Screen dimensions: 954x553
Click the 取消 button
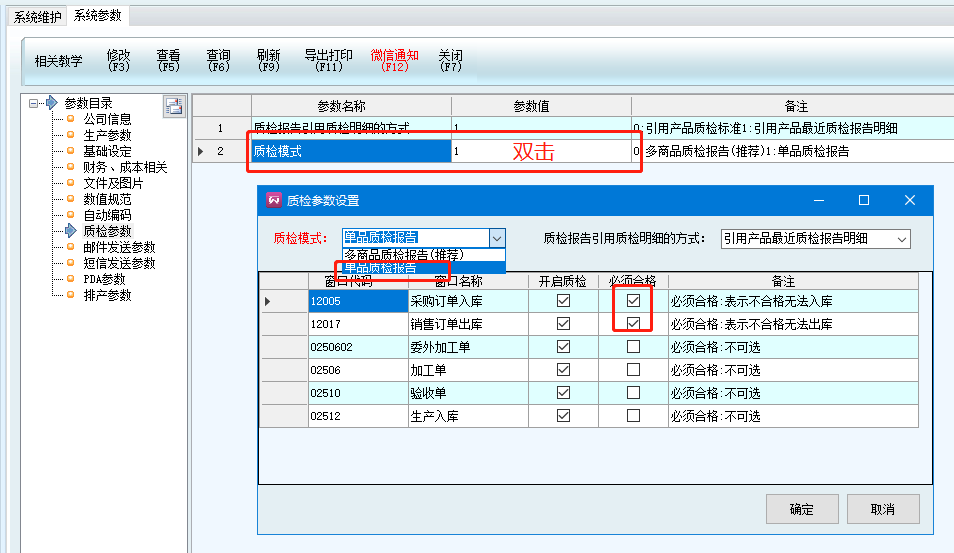[882, 509]
